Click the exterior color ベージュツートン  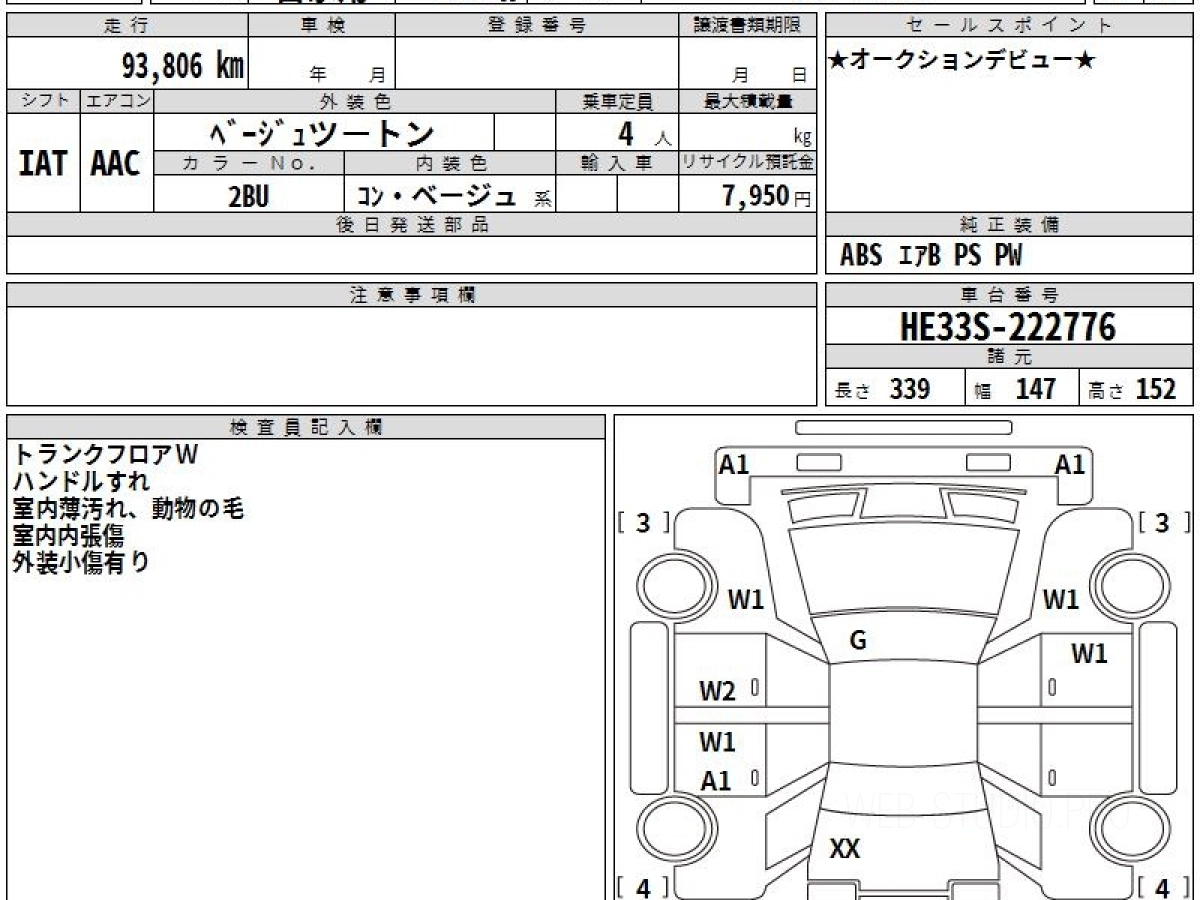pos(322,133)
